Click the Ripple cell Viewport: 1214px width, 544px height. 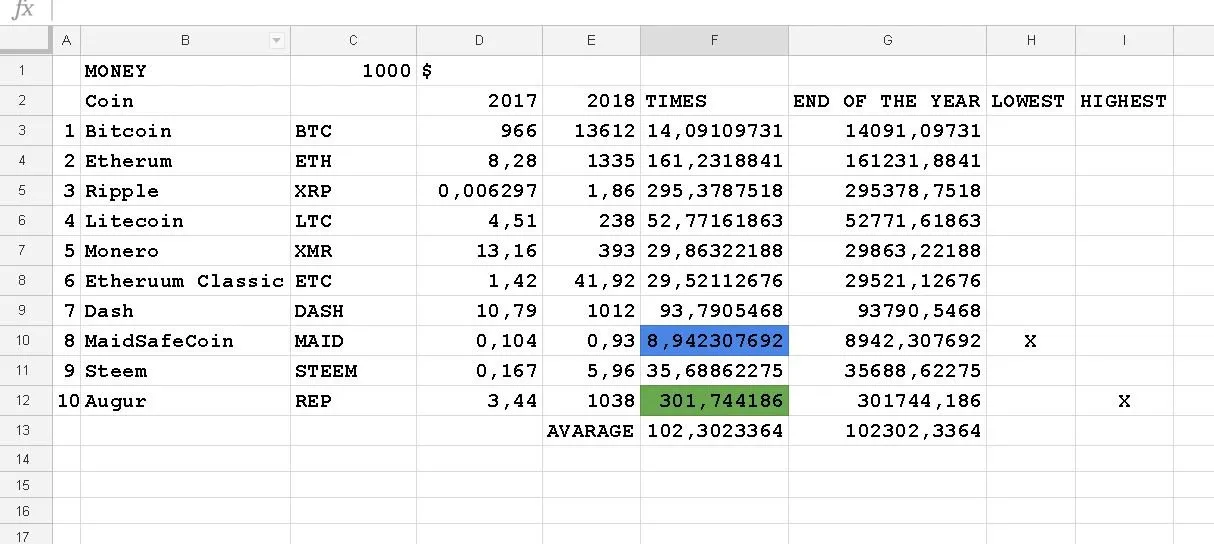pos(186,191)
